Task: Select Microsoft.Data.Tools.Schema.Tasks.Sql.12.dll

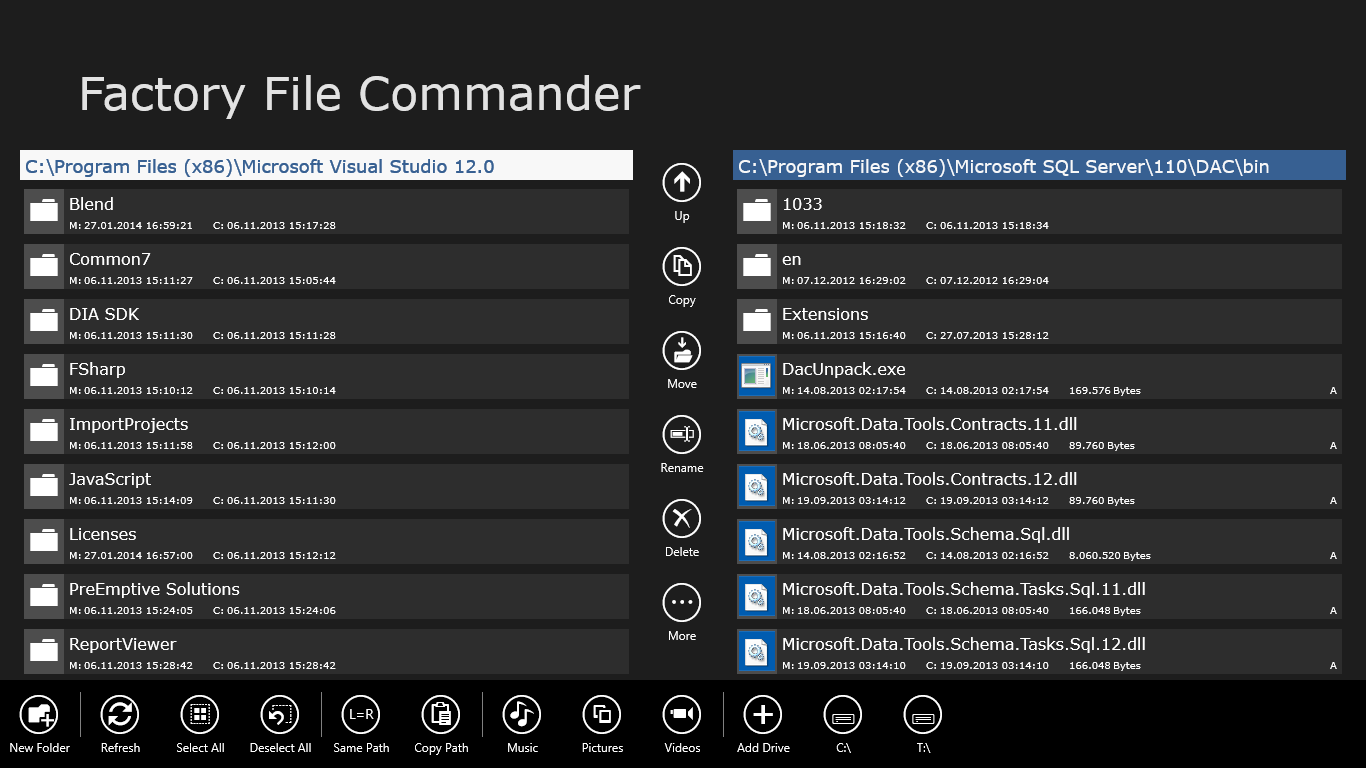Action: point(1039,651)
